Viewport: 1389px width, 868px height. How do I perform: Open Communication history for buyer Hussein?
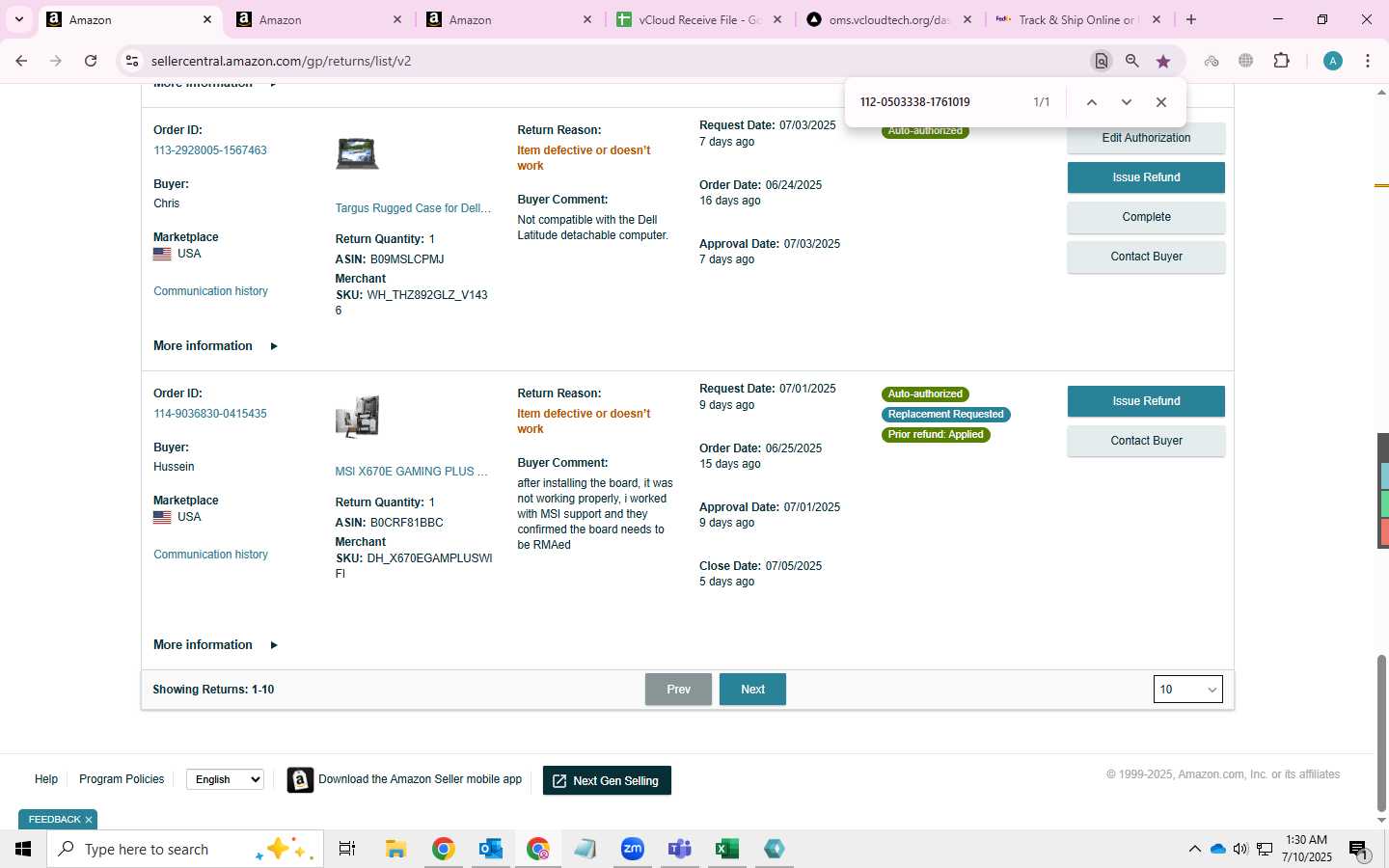[210, 555]
